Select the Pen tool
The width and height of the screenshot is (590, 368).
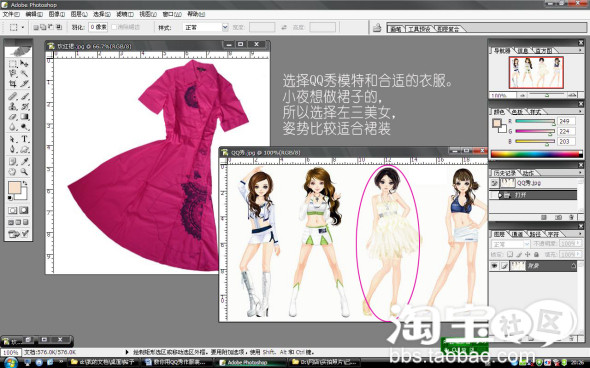[x=13, y=149]
